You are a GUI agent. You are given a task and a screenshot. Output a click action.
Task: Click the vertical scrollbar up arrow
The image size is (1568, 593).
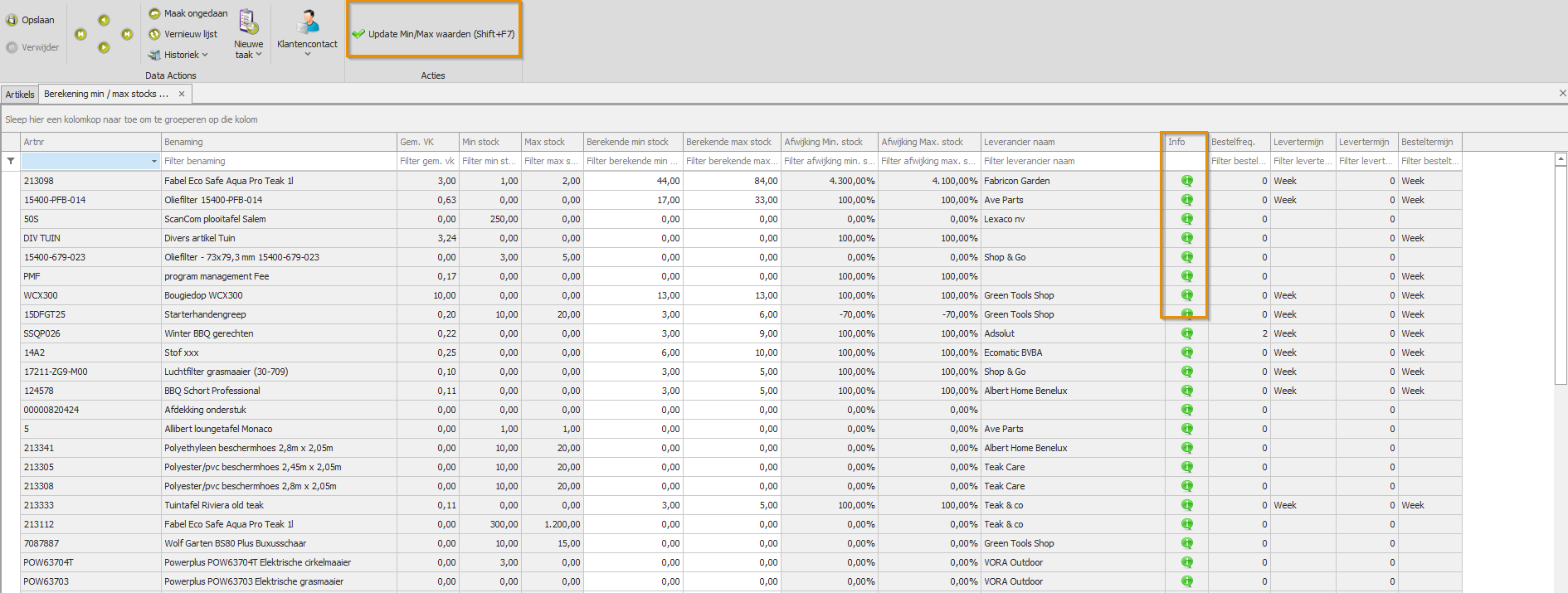click(1561, 158)
